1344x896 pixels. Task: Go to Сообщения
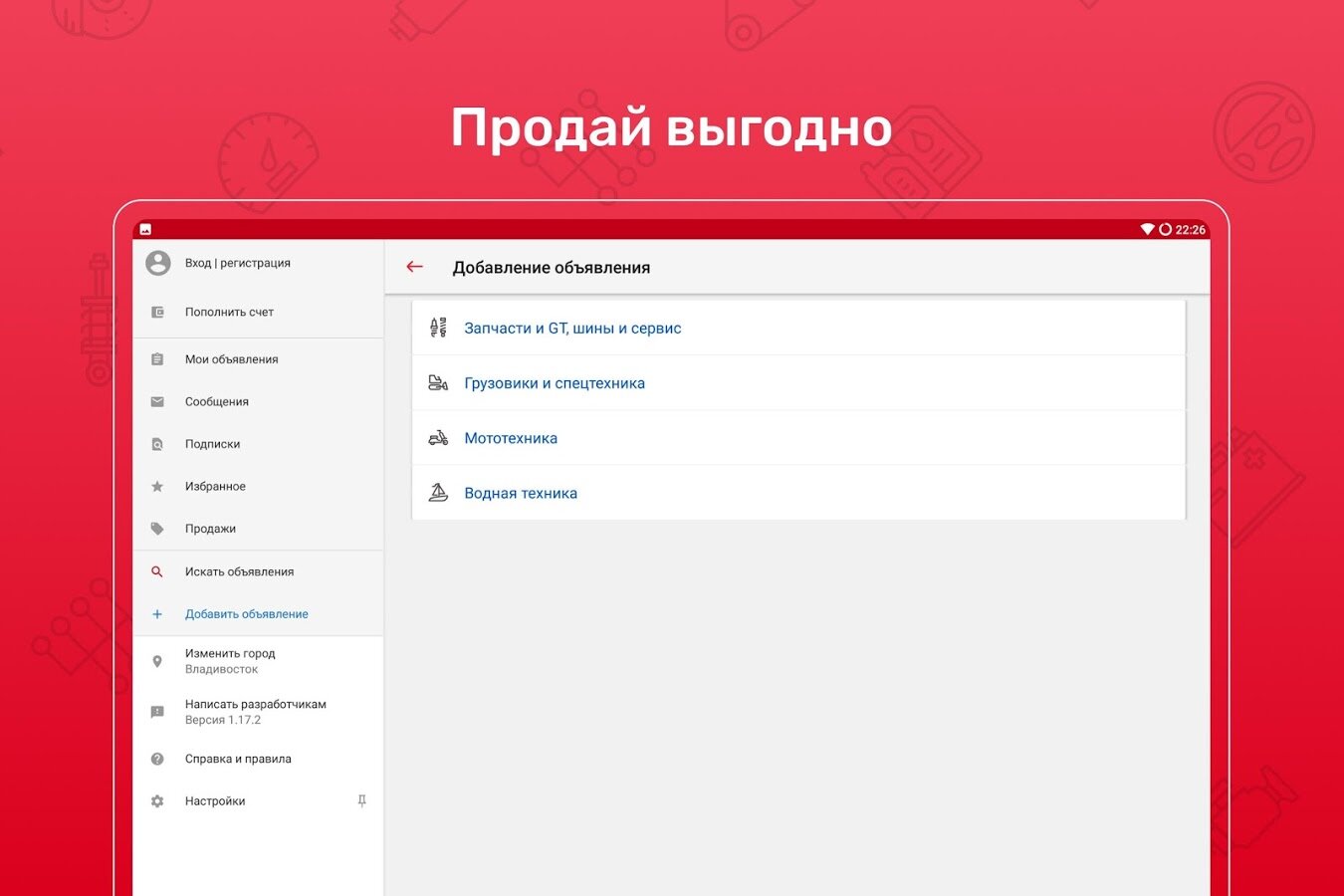pyautogui.click(x=258, y=402)
